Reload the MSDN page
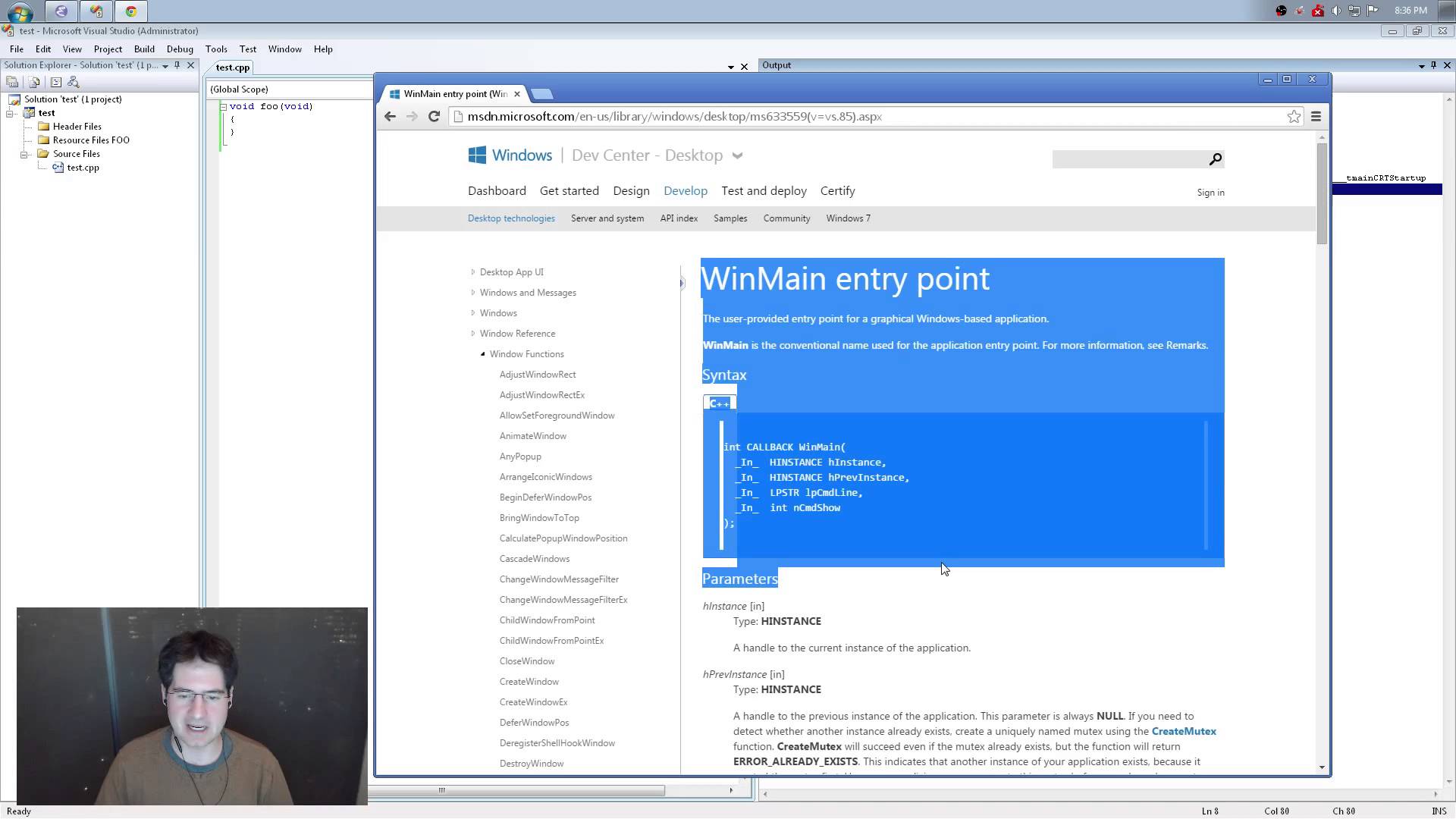 tap(434, 116)
